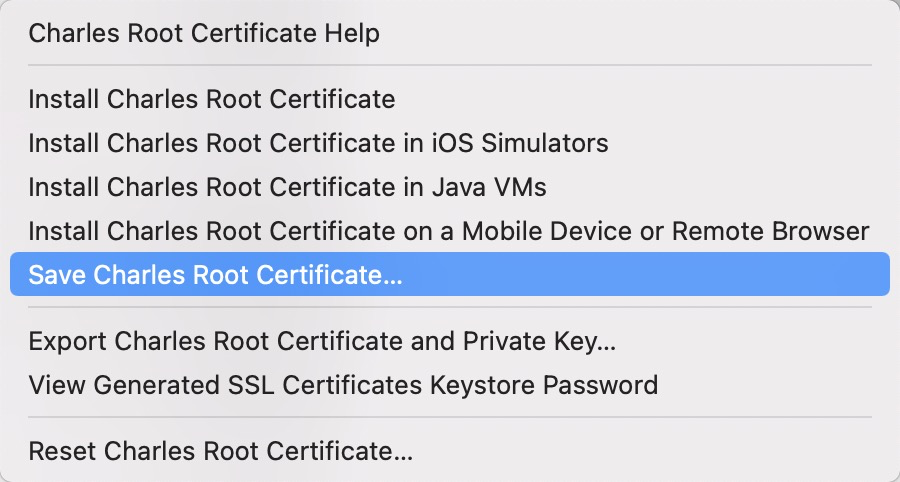Click the Private Key export menu entry

pos(322,341)
